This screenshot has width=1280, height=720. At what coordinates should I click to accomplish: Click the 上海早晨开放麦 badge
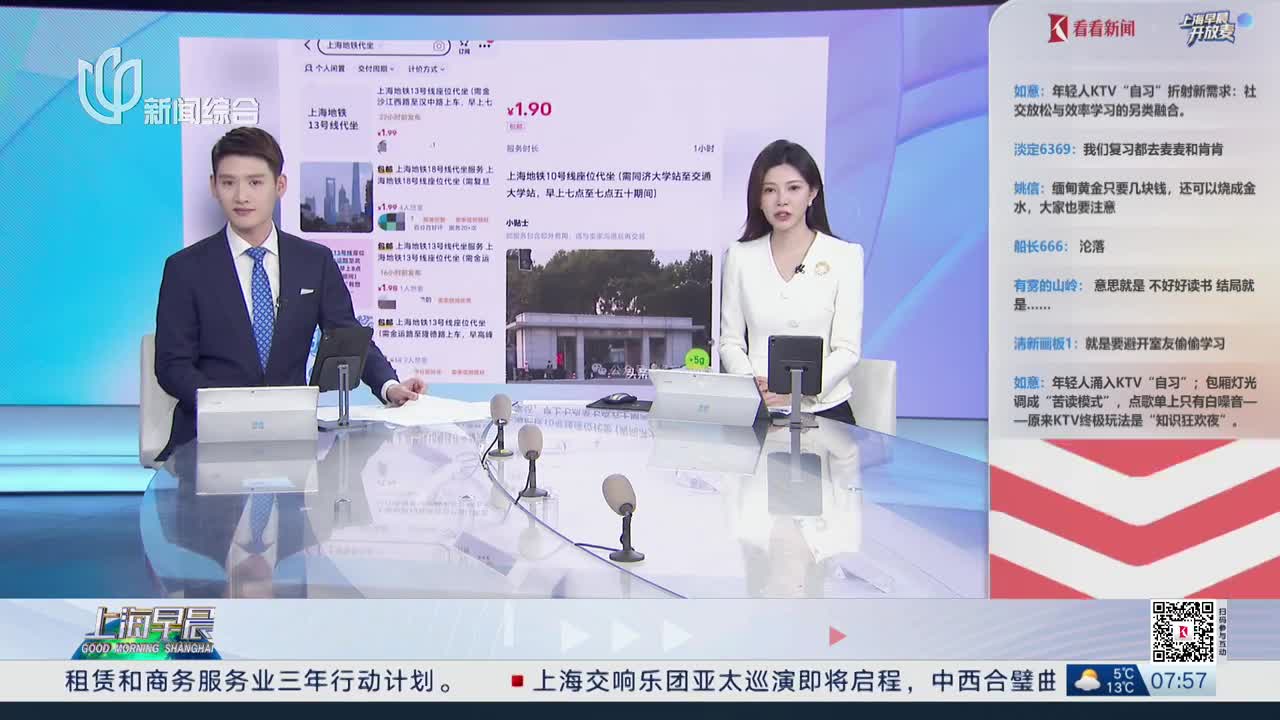[x=1212, y=28]
